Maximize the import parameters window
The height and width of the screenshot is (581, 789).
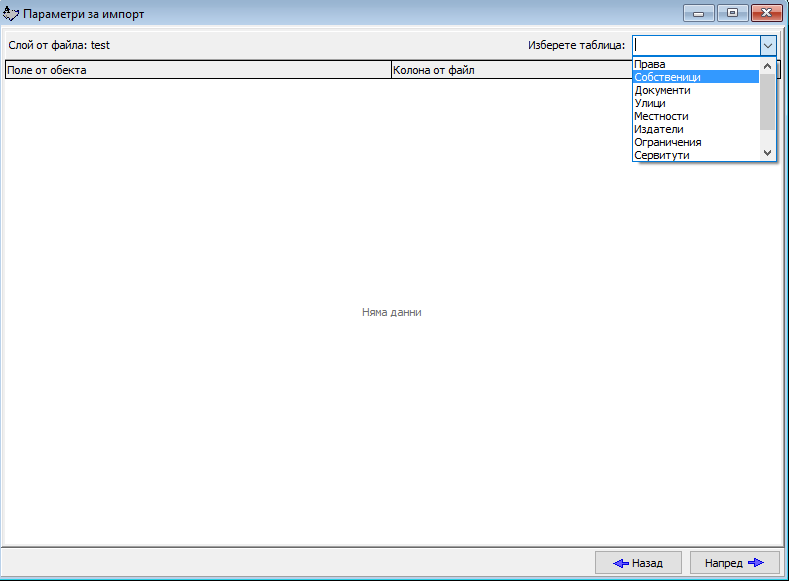(732, 13)
